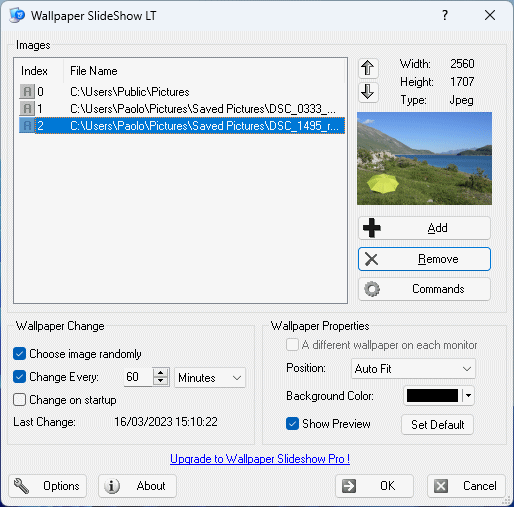Cancel and discard changes
Viewport: 514px width, 507px height.
click(x=466, y=486)
